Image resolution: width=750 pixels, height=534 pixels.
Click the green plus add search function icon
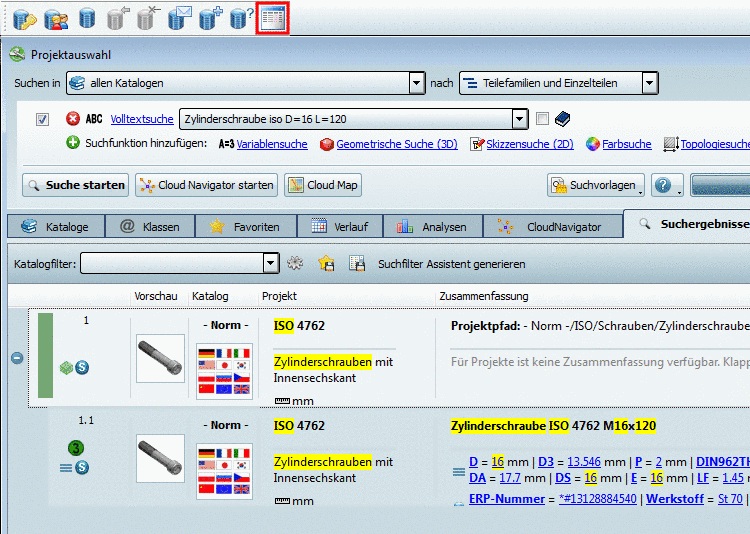(x=73, y=142)
